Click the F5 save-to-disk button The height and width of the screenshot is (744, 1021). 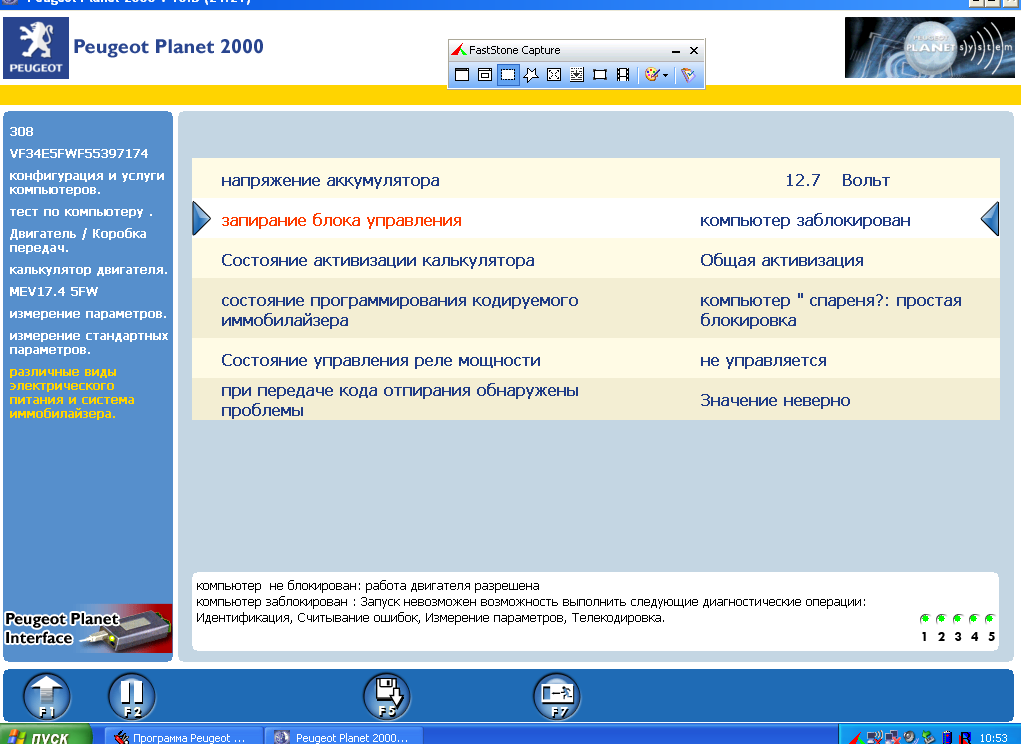(387, 696)
